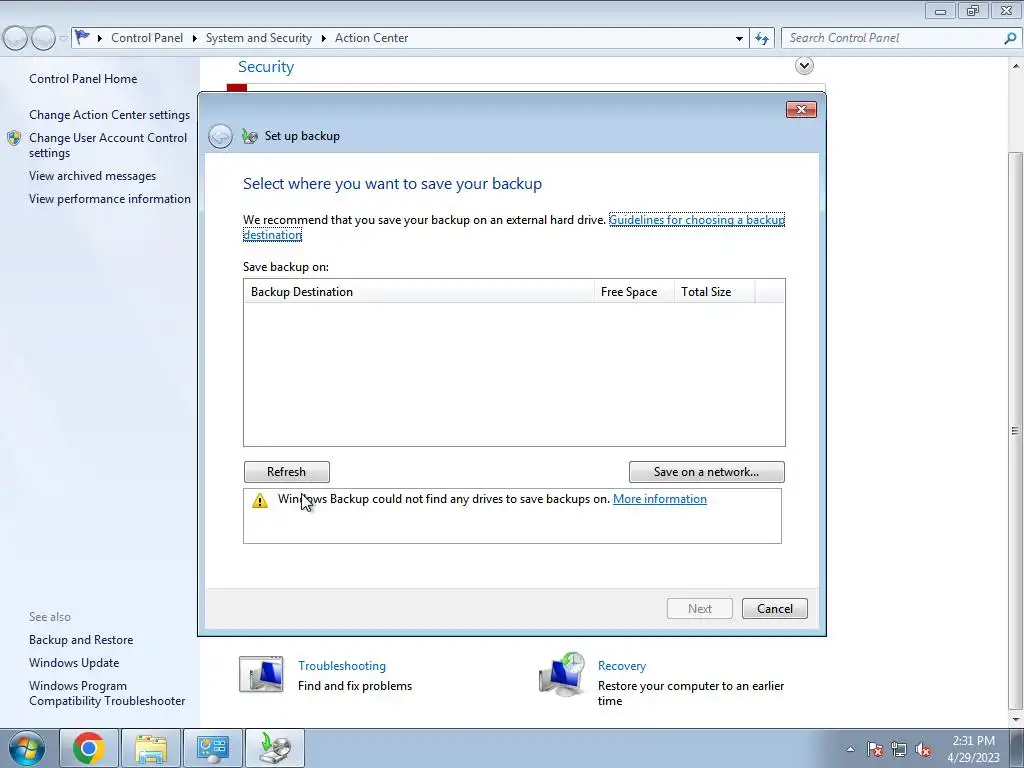Open View performance information
1024x768 pixels.
[110, 199]
